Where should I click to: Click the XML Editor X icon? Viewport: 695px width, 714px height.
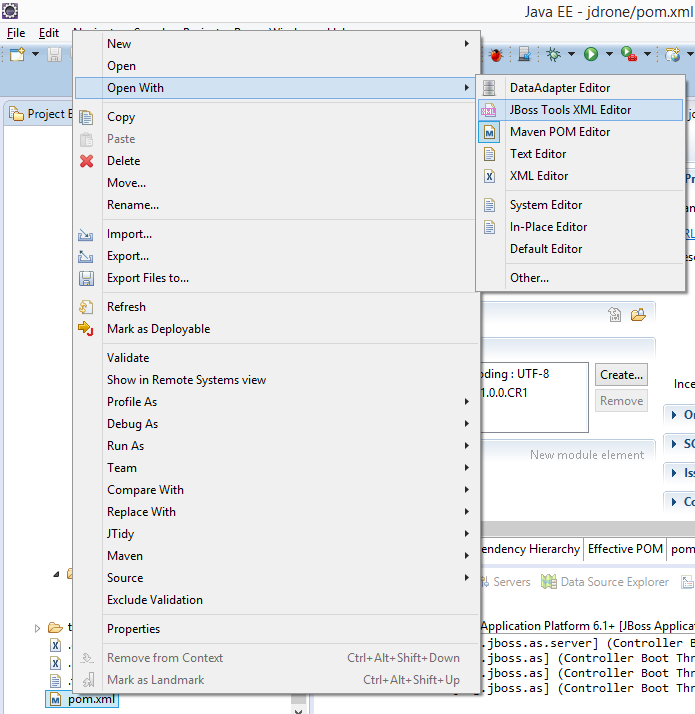[x=489, y=176]
